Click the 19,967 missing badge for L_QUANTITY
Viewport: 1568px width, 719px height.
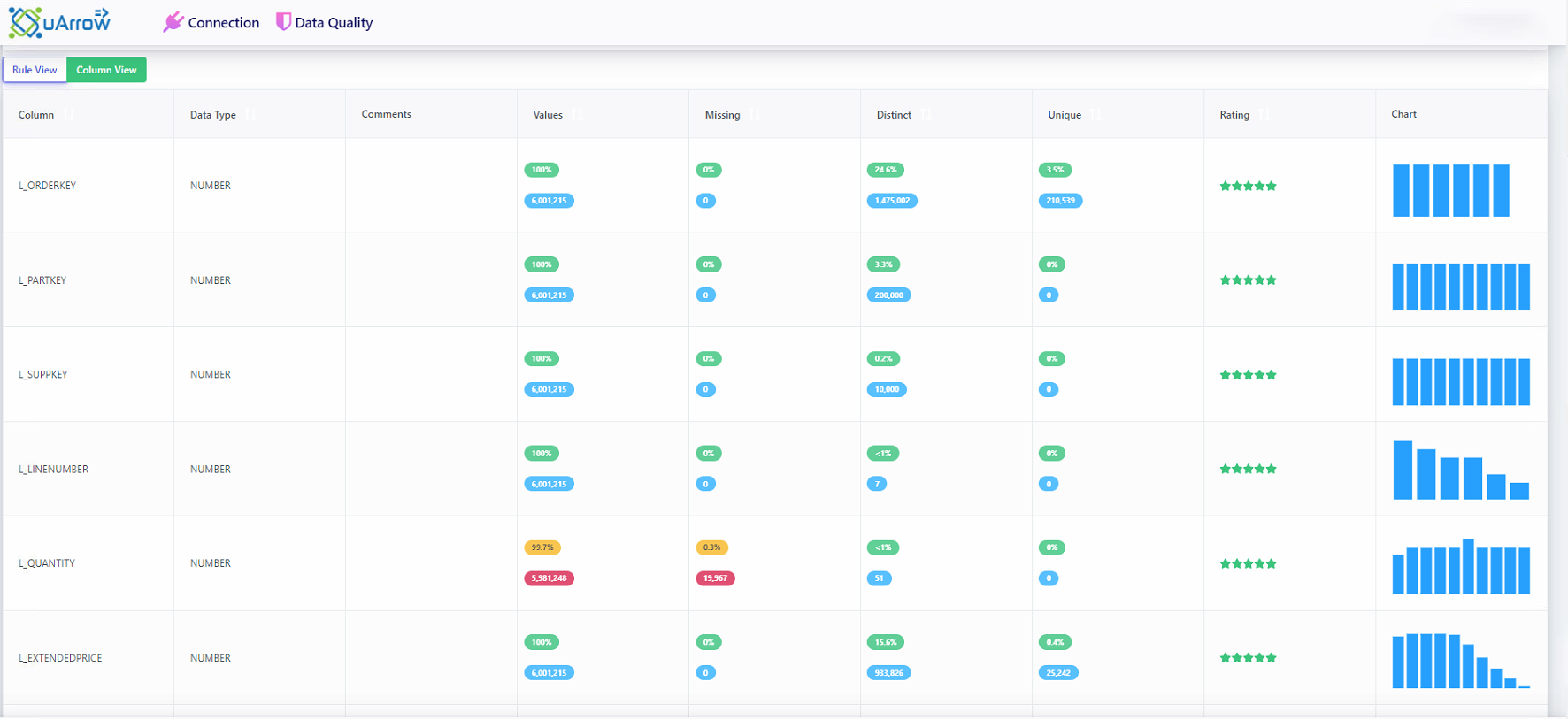(x=715, y=578)
